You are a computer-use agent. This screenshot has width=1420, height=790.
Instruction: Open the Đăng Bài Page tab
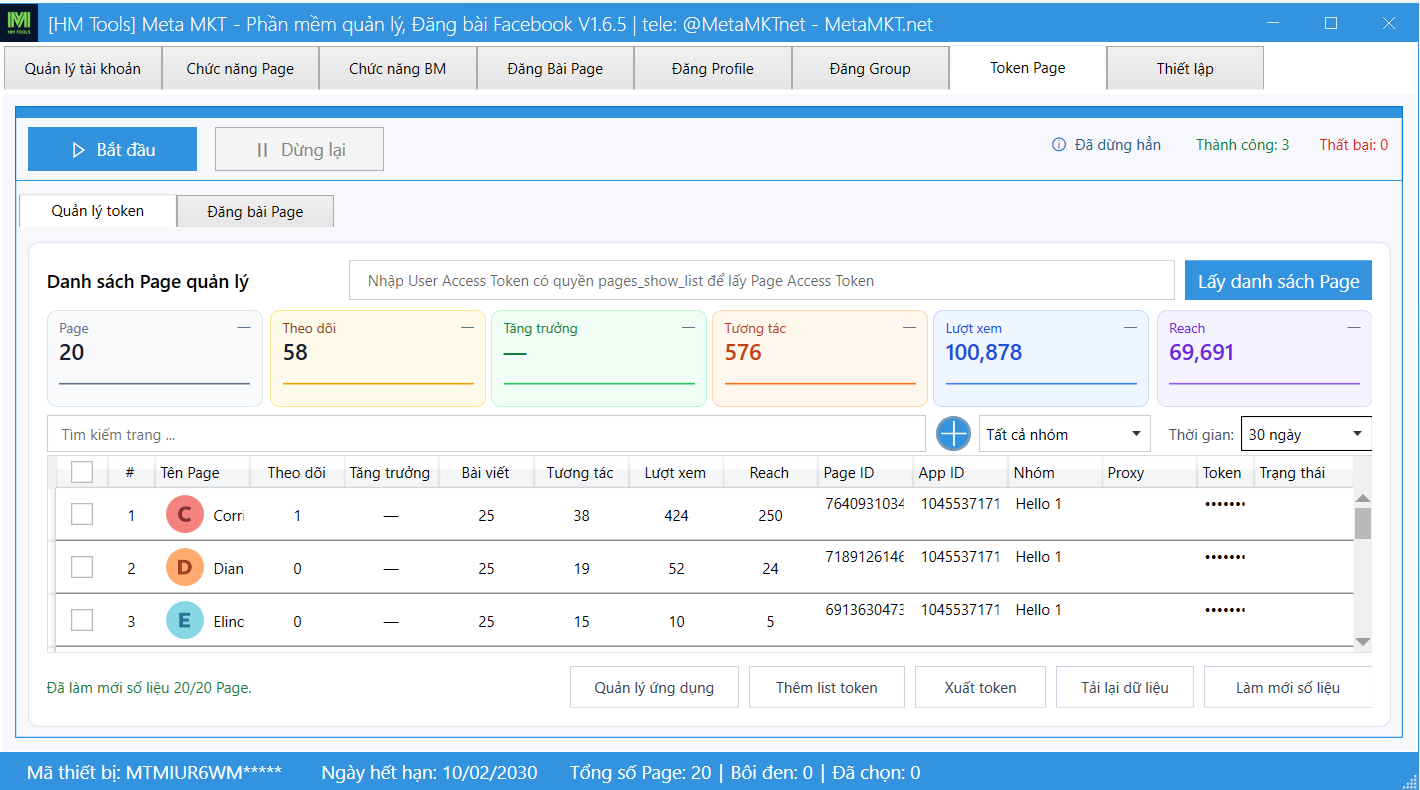point(555,69)
